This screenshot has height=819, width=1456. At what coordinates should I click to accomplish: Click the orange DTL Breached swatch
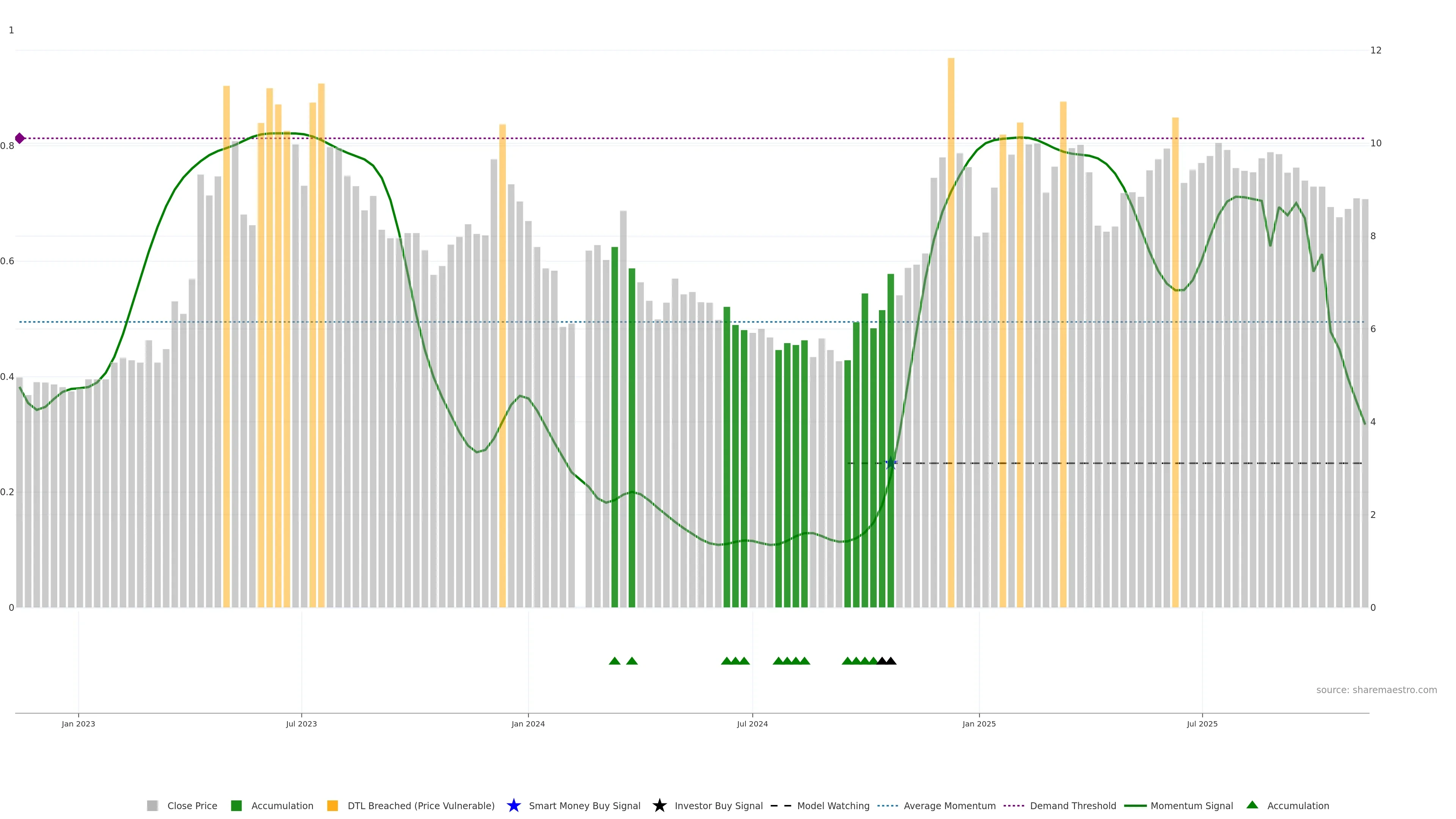pyautogui.click(x=333, y=805)
